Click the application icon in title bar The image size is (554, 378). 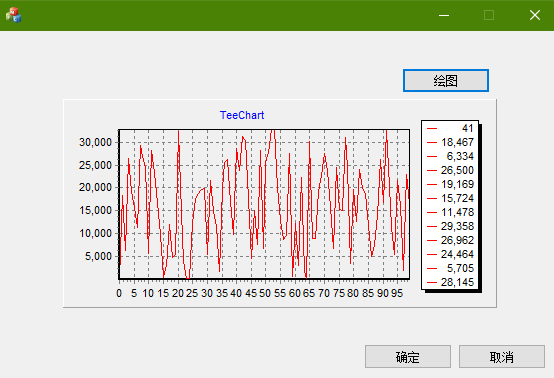13,15
